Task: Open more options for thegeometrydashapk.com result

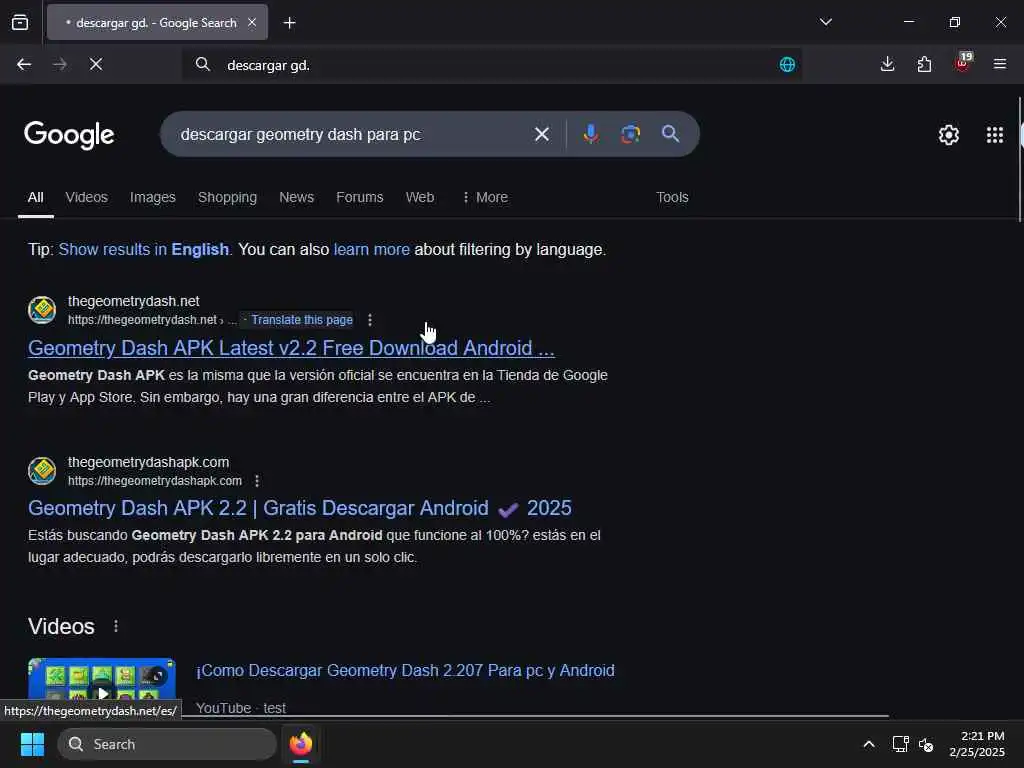Action: [257, 481]
